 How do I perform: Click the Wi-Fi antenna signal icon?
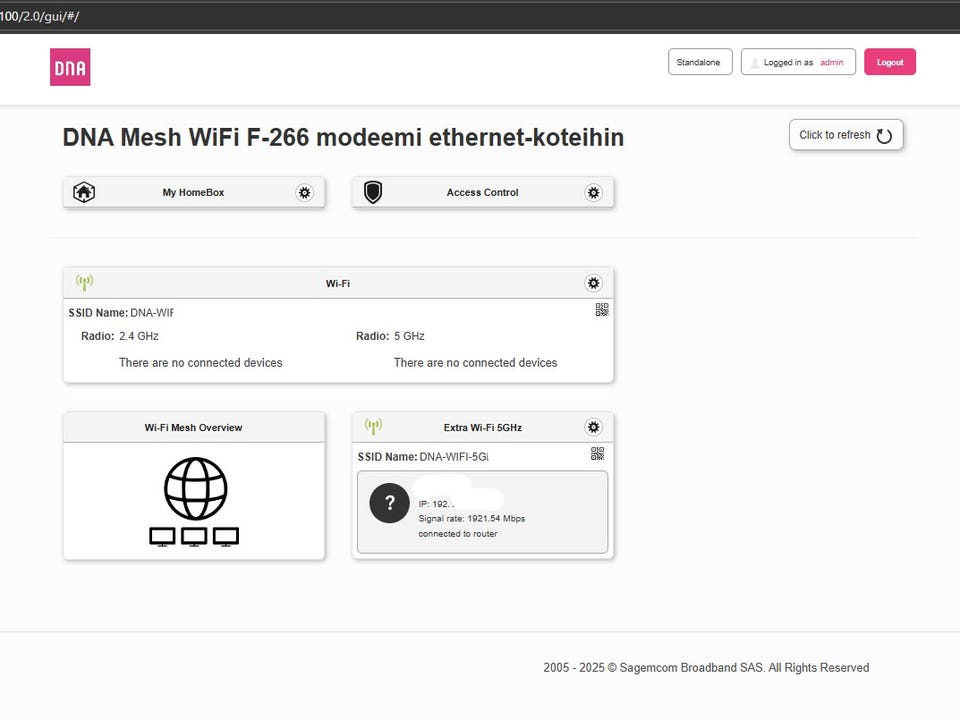[x=84, y=283]
